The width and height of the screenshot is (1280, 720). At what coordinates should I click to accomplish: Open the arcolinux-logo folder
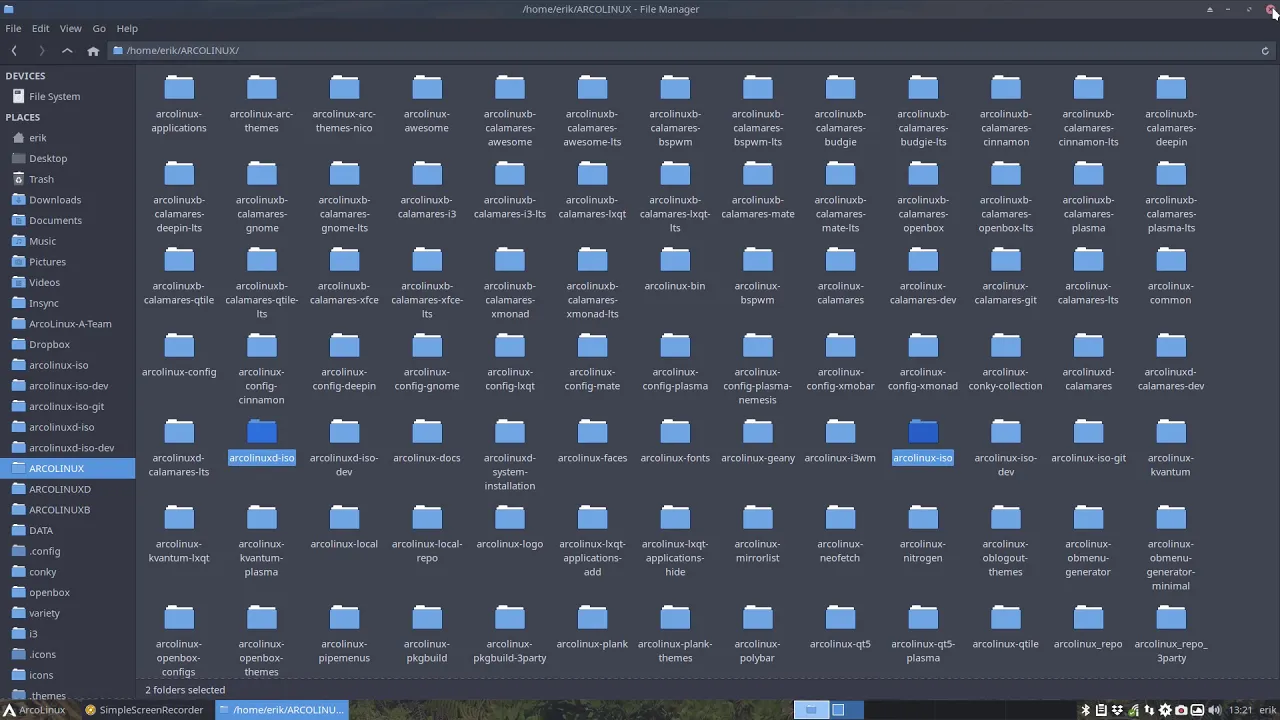point(510,527)
